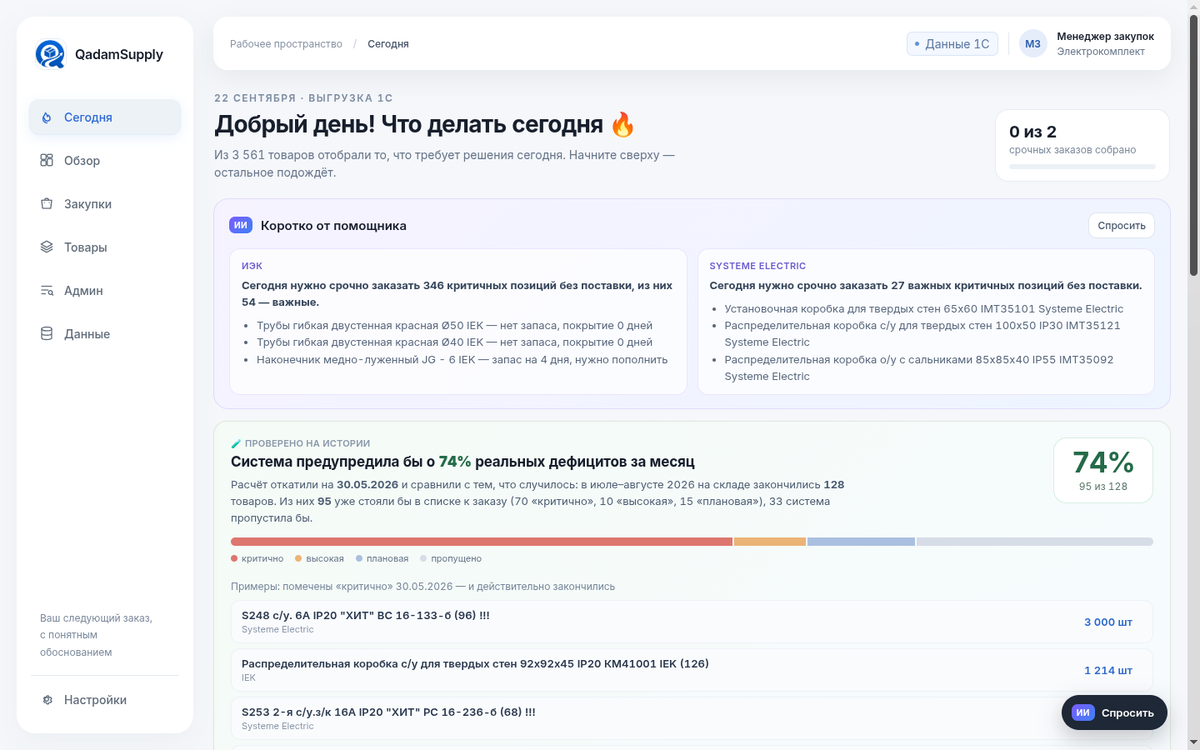Image resolution: width=1200 pixels, height=750 pixels.
Task: Open the Распределительная коробка 92x92x45 row
Action: coord(691,670)
